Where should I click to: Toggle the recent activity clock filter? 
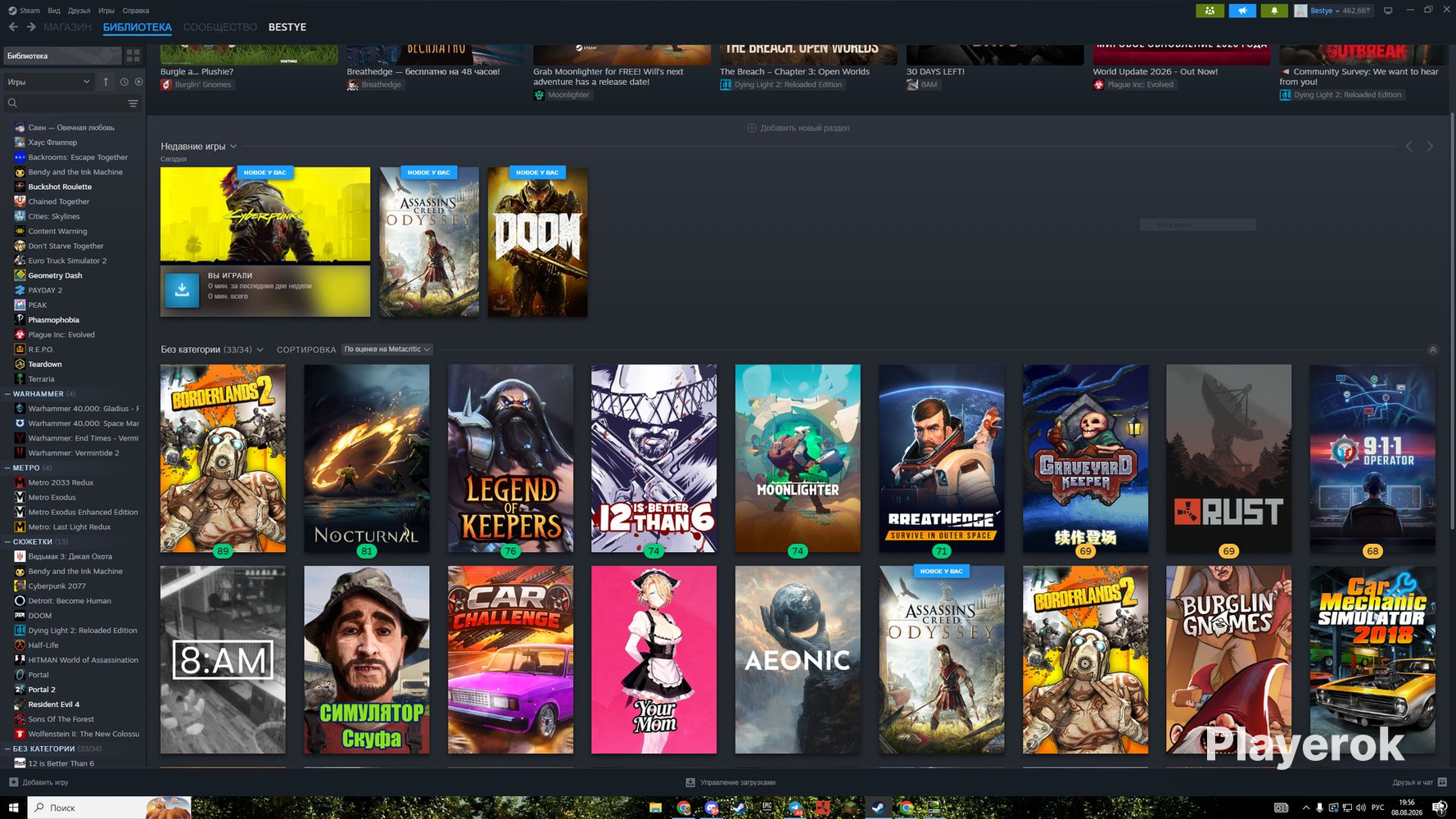(124, 82)
